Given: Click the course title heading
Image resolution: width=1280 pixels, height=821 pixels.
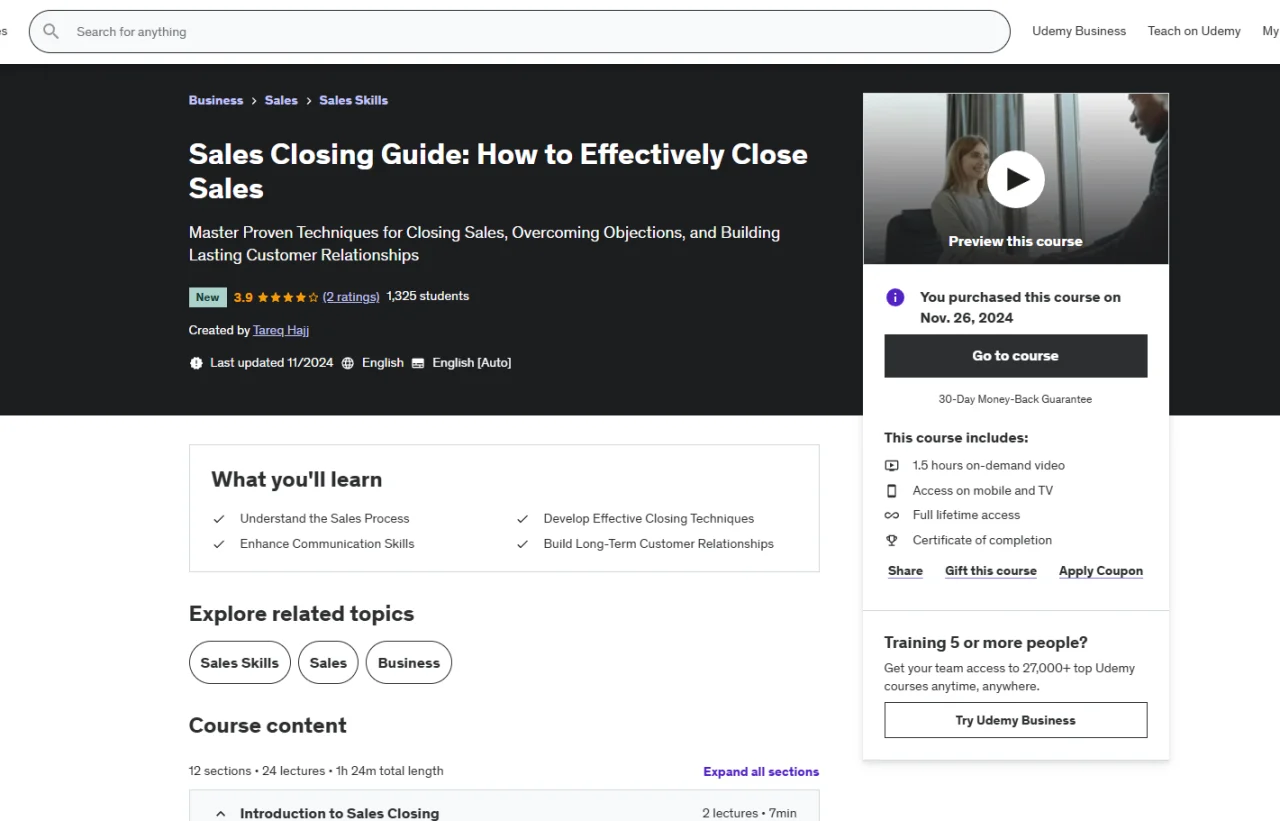Looking at the screenshot, I should (498, 171).
